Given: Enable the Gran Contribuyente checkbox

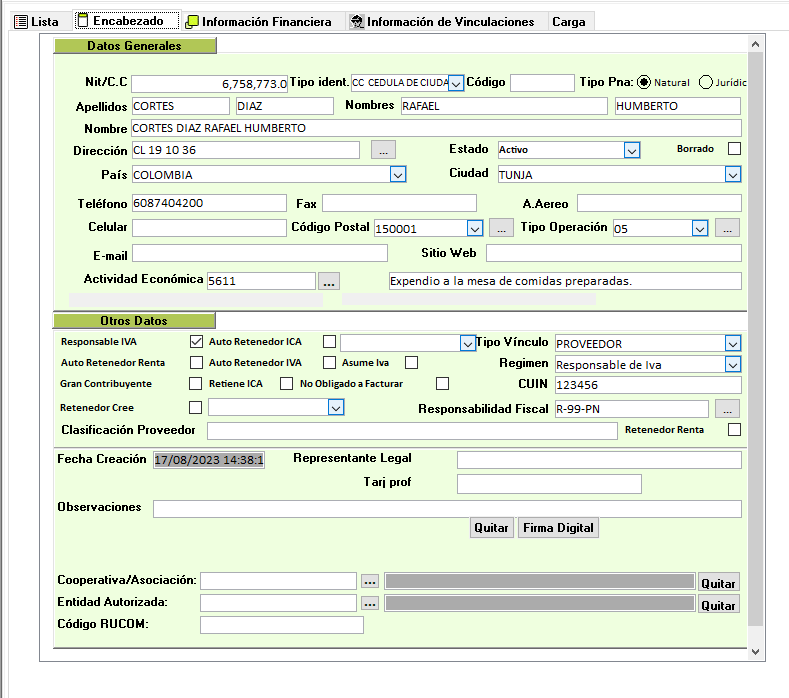Looking at the screenshot, I should pos(196,383).
